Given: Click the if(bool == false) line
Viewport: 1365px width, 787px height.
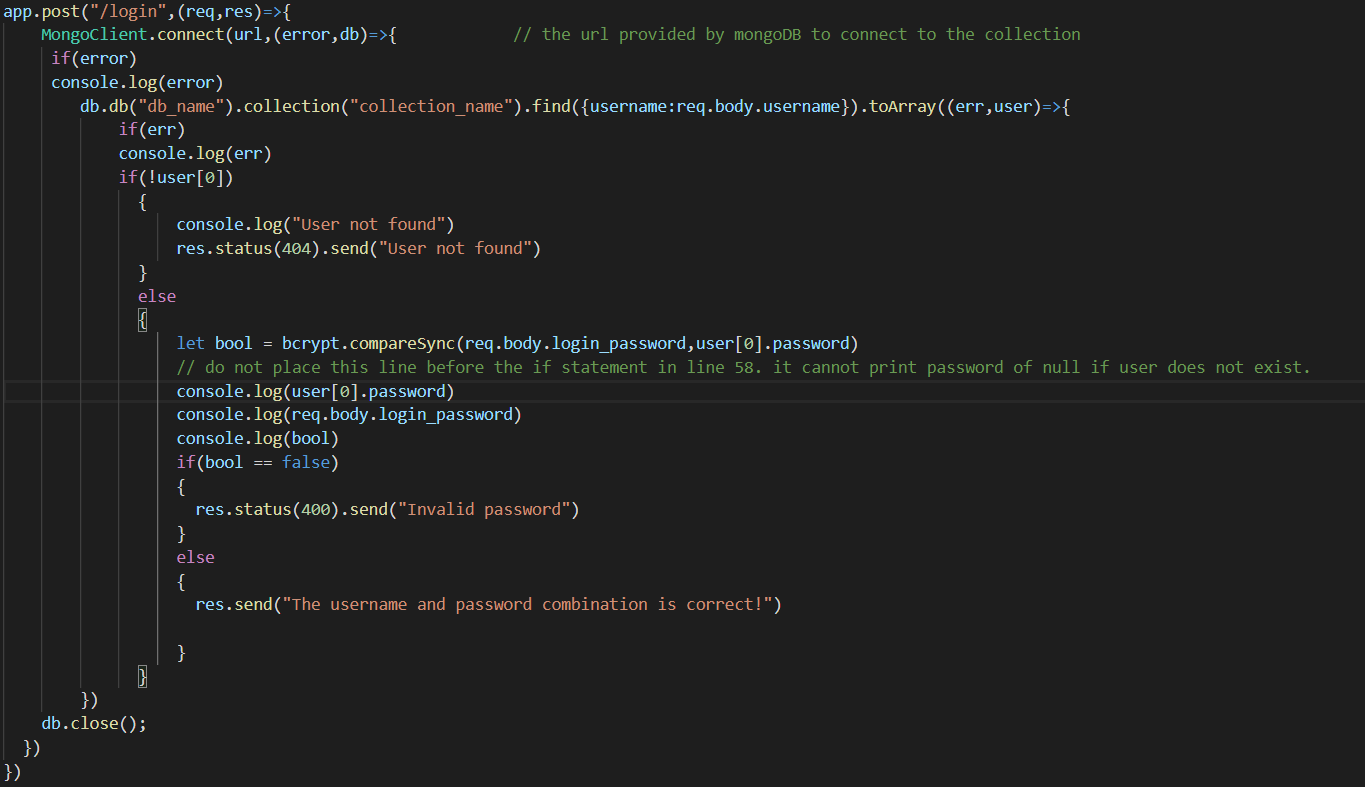Looking at the screenshot, I should point(258,462).
